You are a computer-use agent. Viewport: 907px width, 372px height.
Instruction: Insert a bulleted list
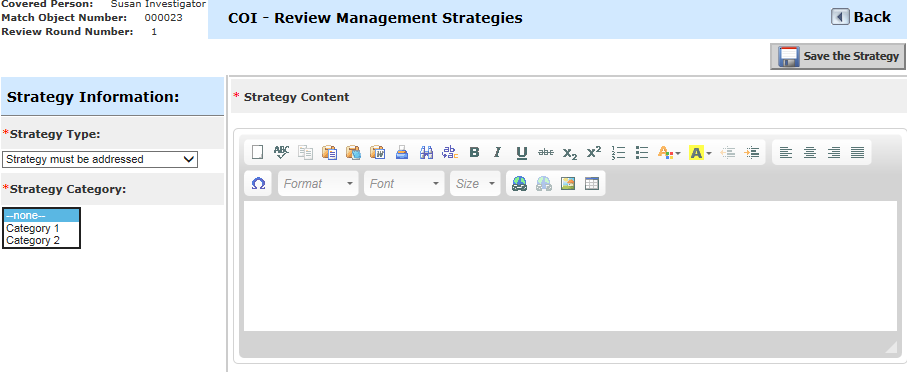[x=642, y=152]
